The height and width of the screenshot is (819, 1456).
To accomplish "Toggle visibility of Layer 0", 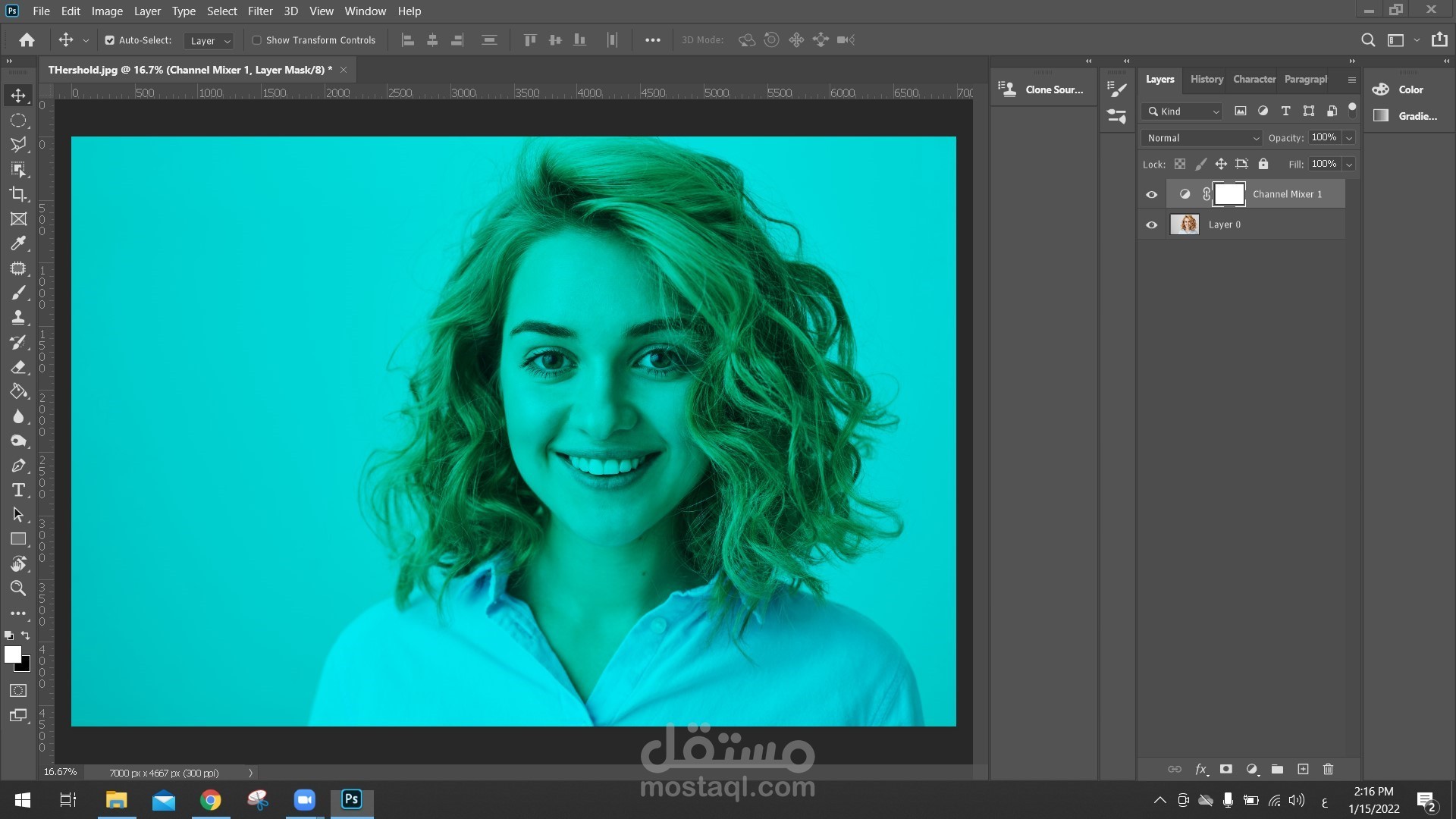I will (x=1151, y=225).
